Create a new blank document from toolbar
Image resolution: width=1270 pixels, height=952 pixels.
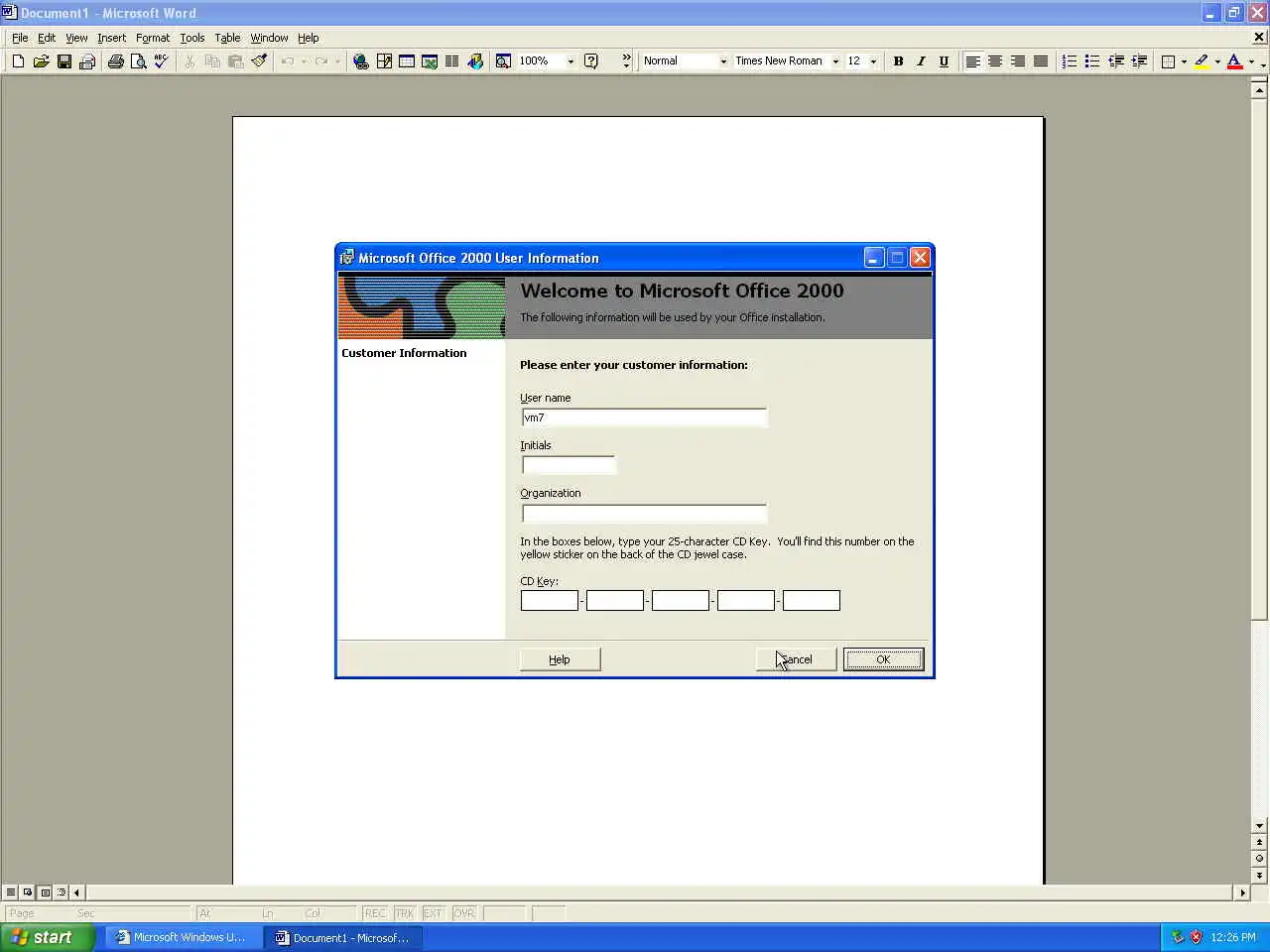[x=18, y=61]
